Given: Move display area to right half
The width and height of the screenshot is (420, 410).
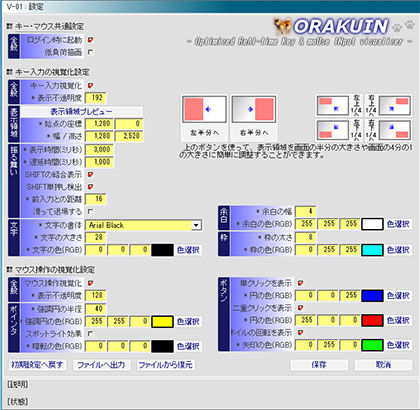Looking at the screenshot, I should (x=254, y=109).
